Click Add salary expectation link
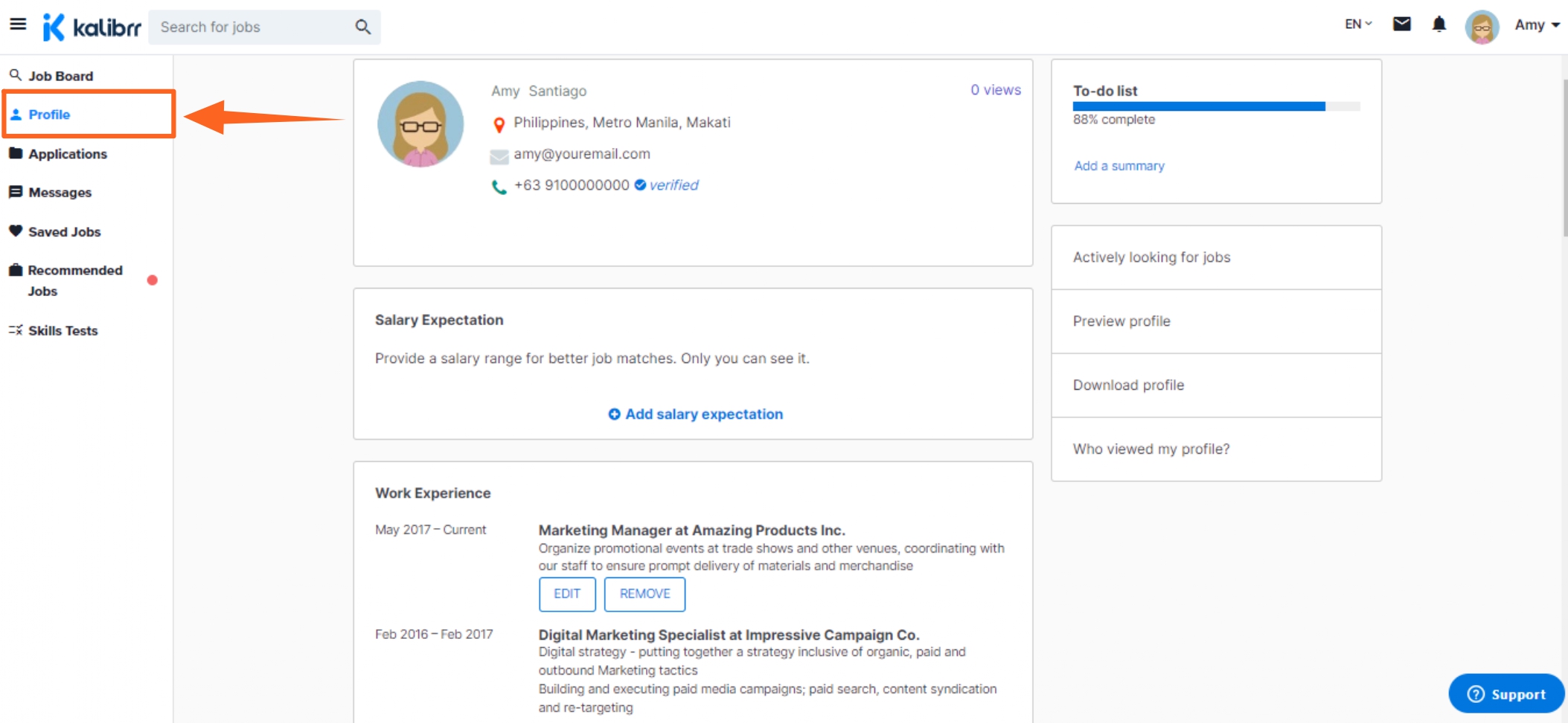This screenshot has height=723, width=1568. coord(696,414)
